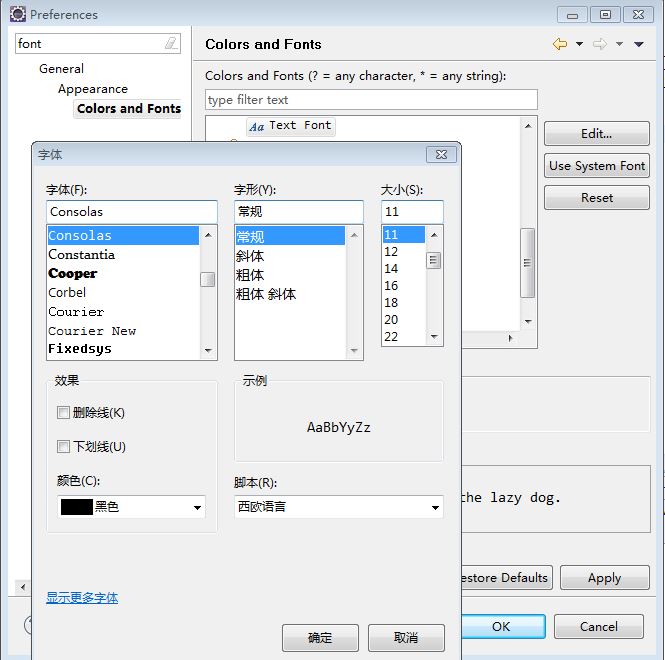Viewport: 665px width, 660px height.
Task: Select Constantia in the font list
Action: (123, 254)
